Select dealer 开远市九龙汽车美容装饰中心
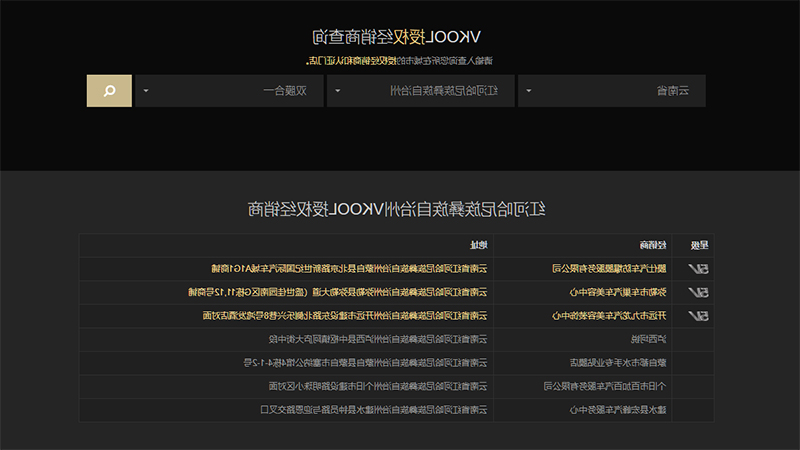The image size is (800, 450). 609,316
